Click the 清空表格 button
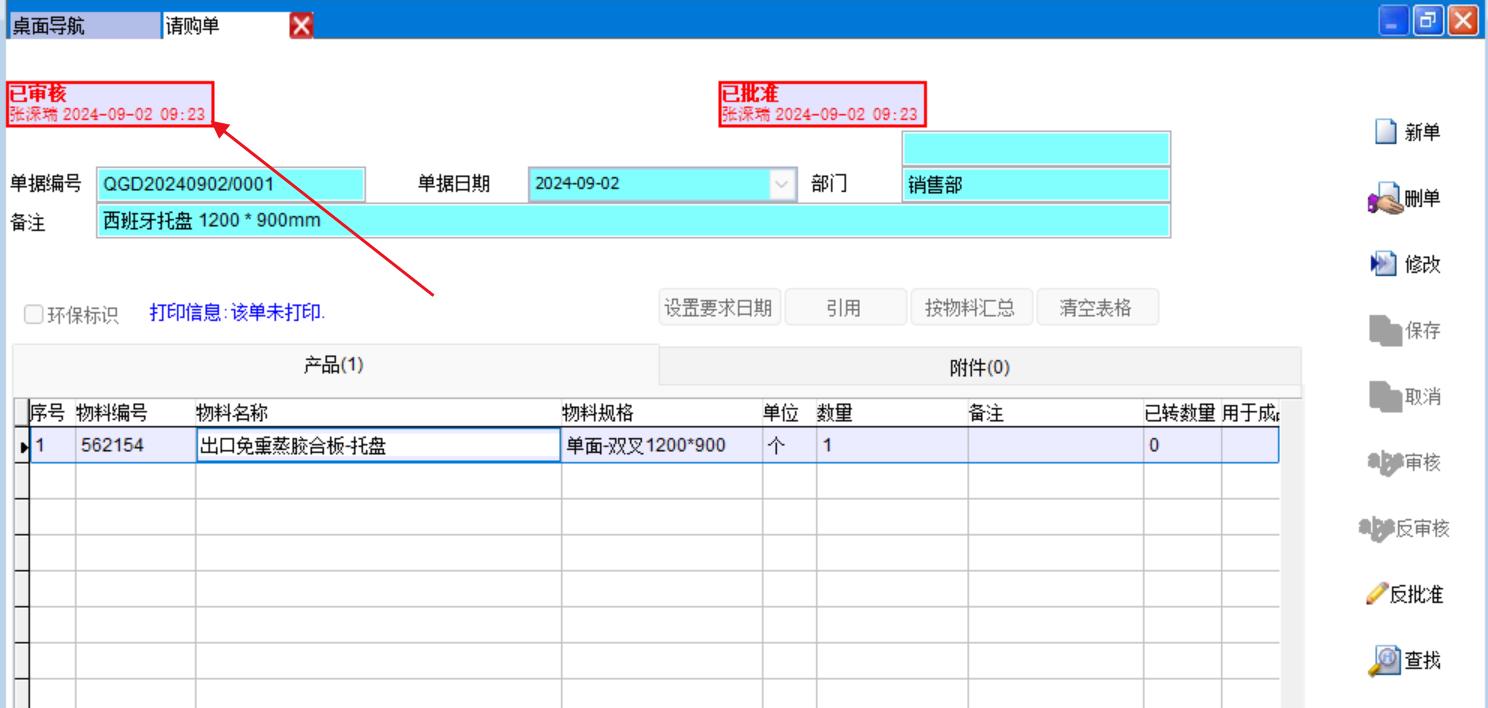Screen dimensions: 1488x708 pos(1096,308)
